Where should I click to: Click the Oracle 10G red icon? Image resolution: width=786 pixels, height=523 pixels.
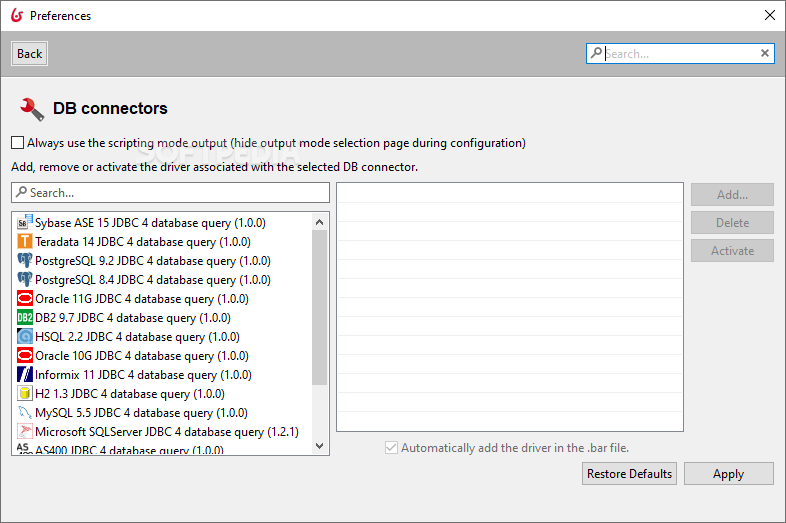pyautogui.click(x=25, y=356)
